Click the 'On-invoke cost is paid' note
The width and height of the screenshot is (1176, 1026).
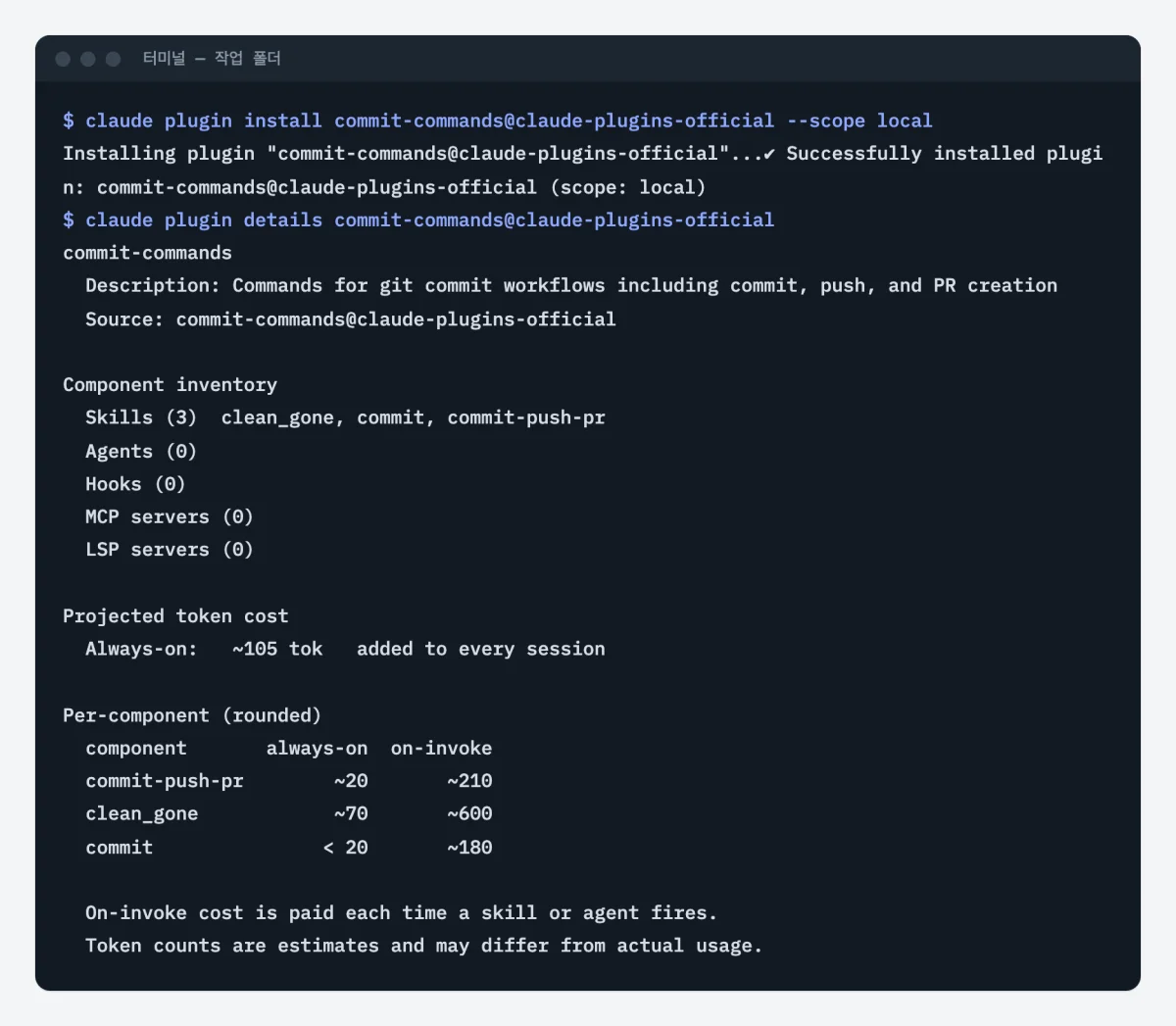coord(401,913)
